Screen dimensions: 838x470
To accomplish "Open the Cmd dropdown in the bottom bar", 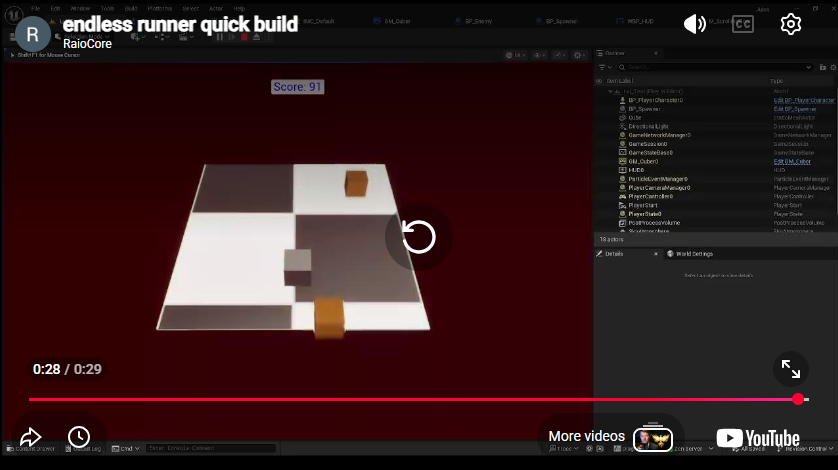I will point(128,448).
